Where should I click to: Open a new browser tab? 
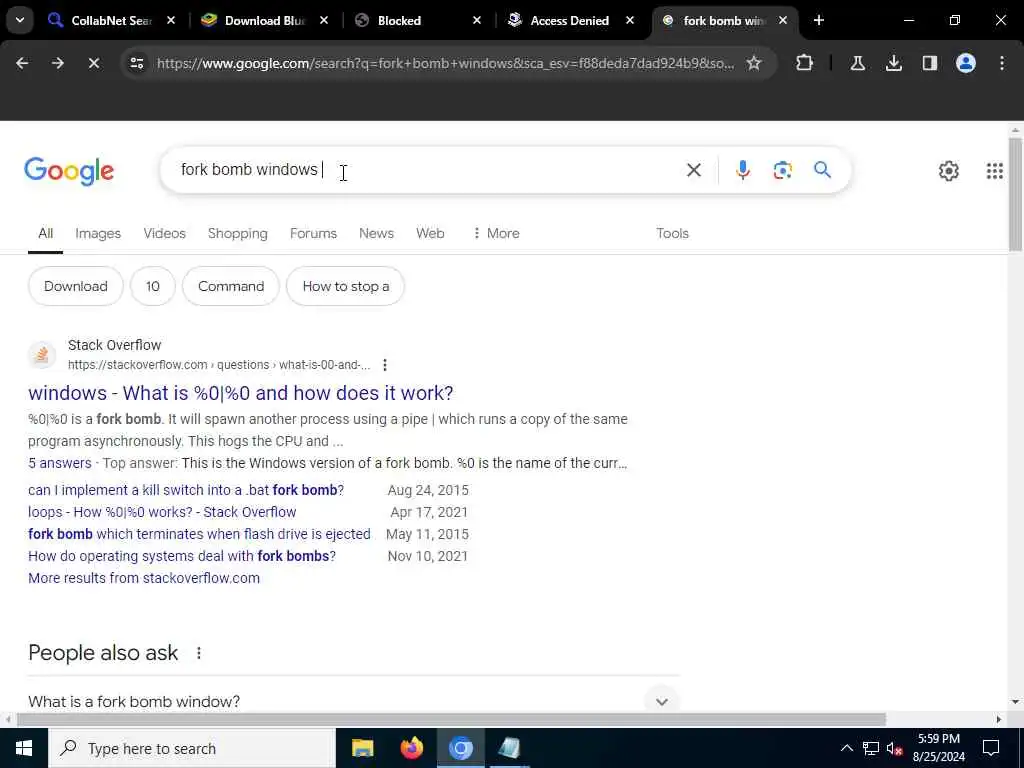819,20
